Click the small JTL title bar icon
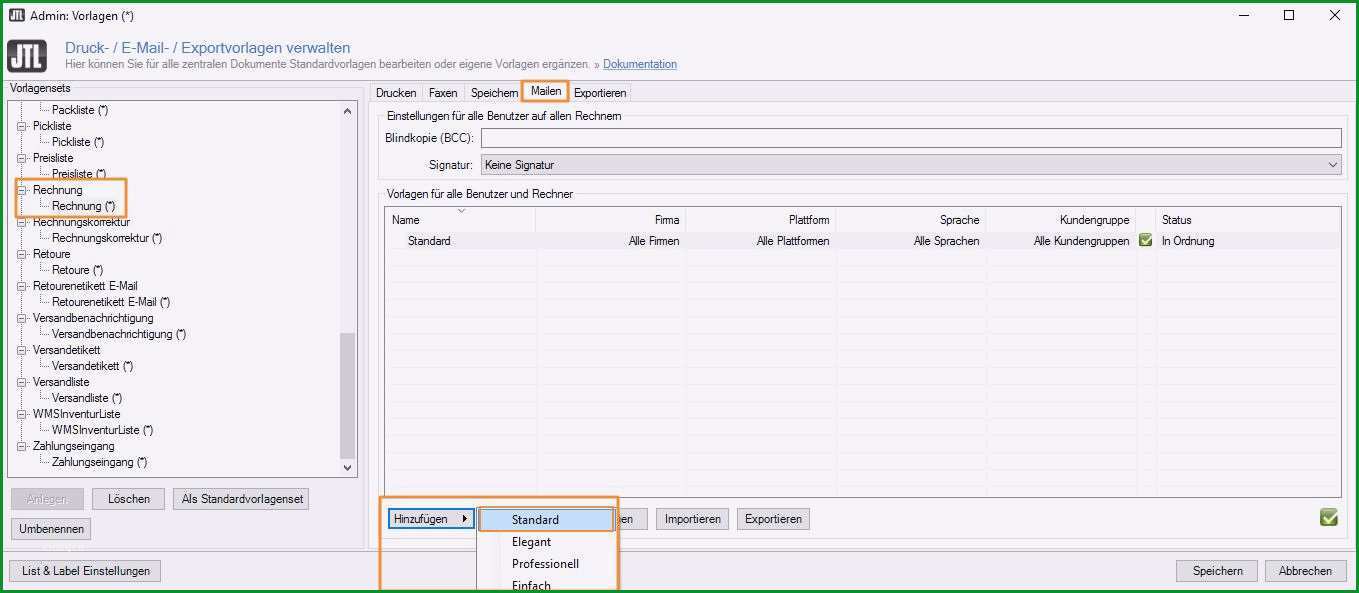 coord(16,15)
